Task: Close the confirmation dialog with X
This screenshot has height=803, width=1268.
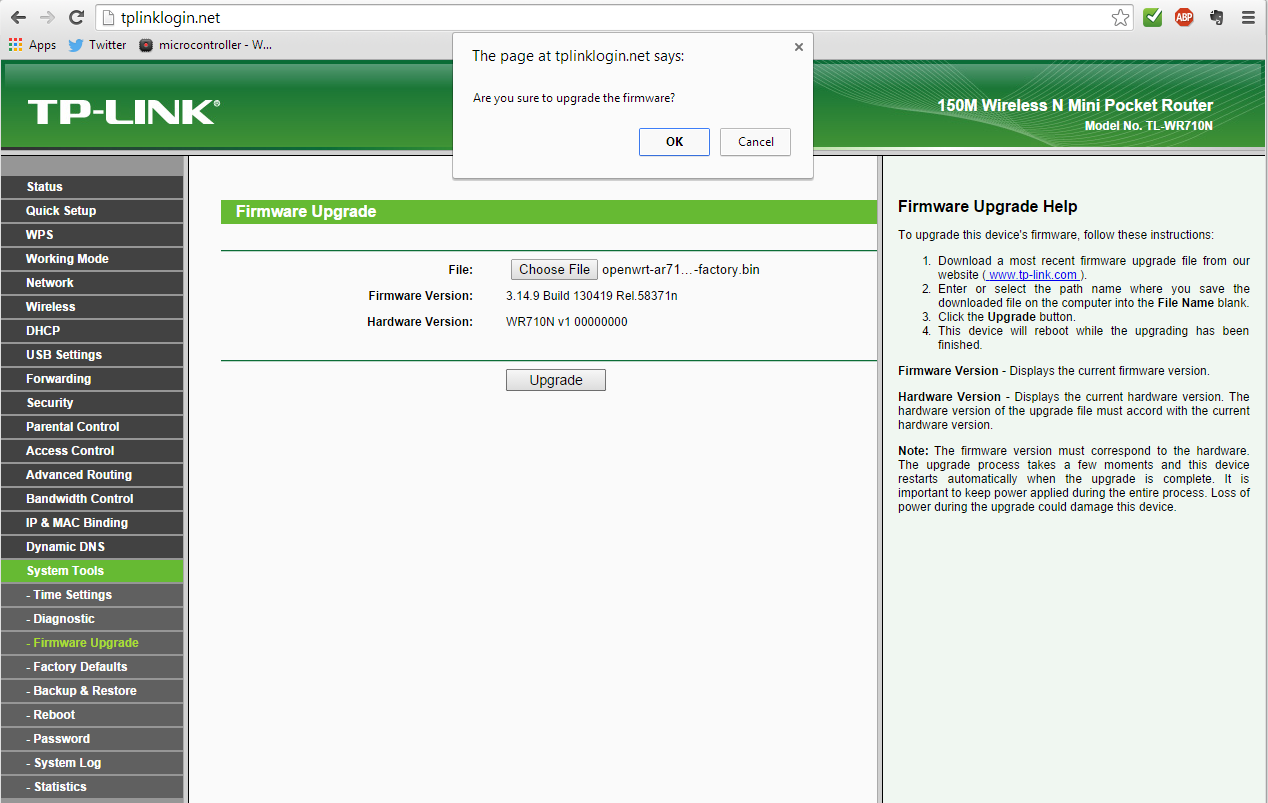Action: click(798, 47)
